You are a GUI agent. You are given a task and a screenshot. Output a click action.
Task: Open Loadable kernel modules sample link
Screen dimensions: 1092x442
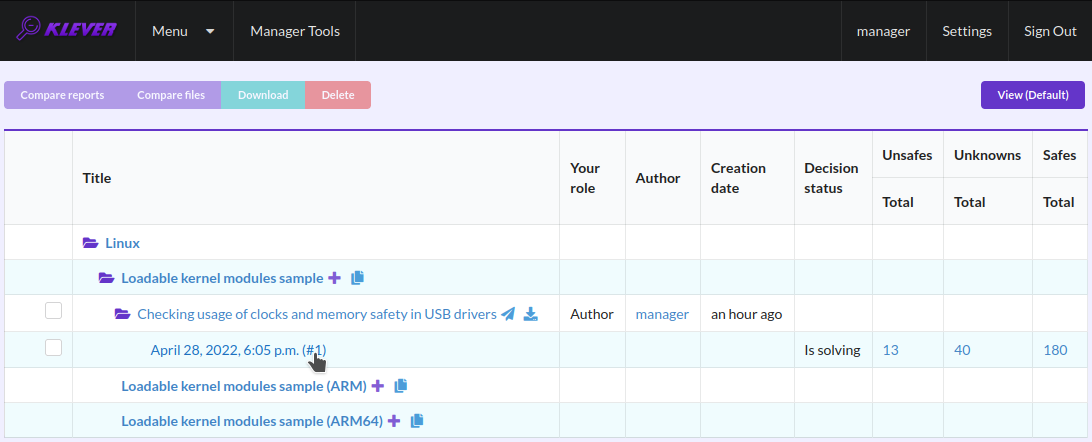tap(222, 278)
